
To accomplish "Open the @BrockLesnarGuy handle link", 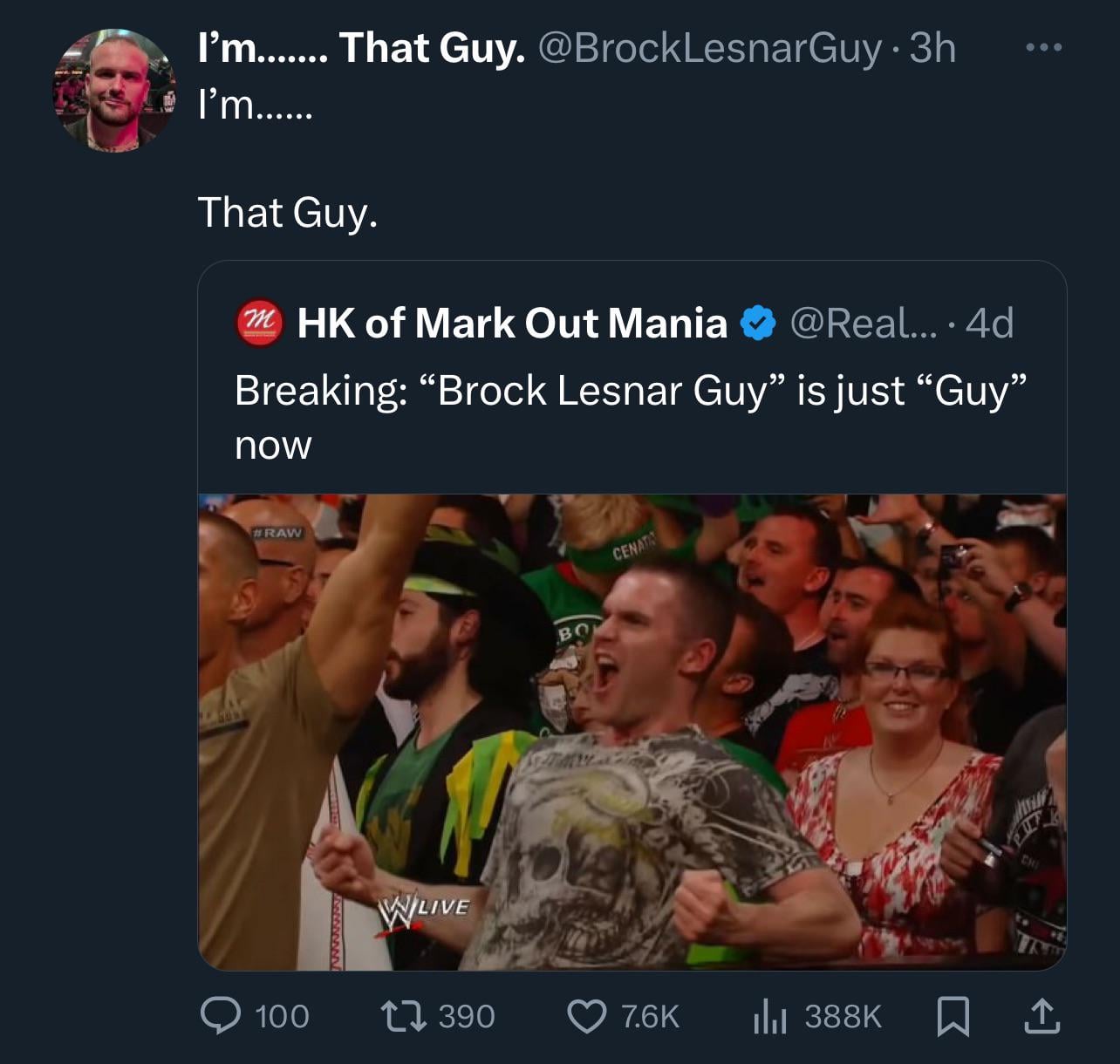I will pyautogui.click(x=710, y=48).
